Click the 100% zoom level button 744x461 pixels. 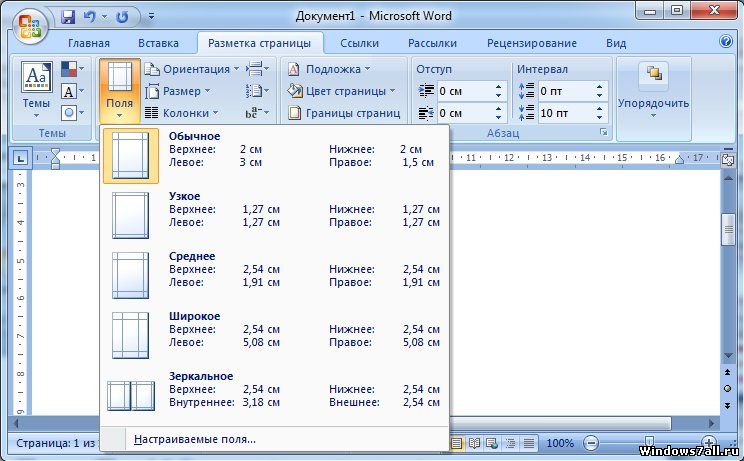pos(560,443)
